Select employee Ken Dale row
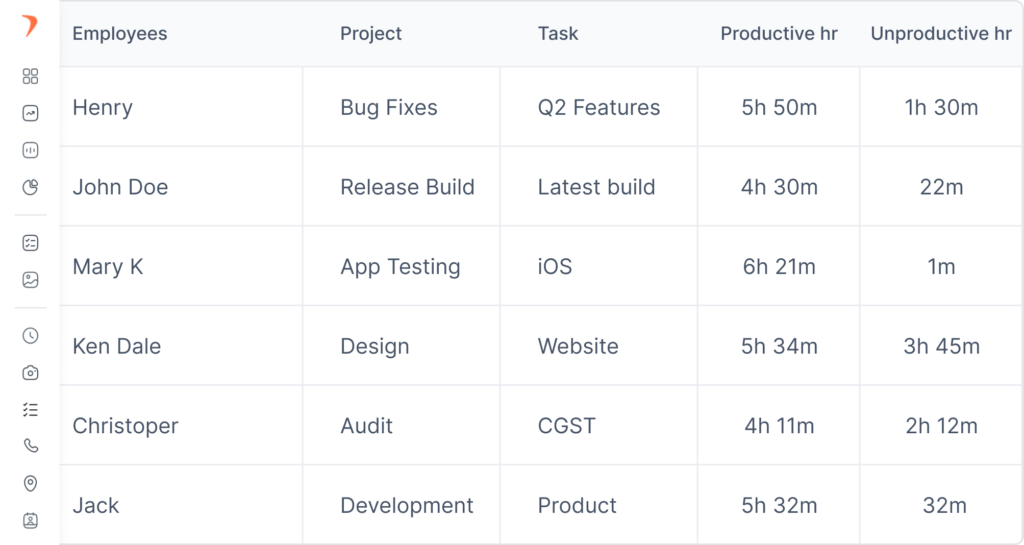 coord(116,347)
